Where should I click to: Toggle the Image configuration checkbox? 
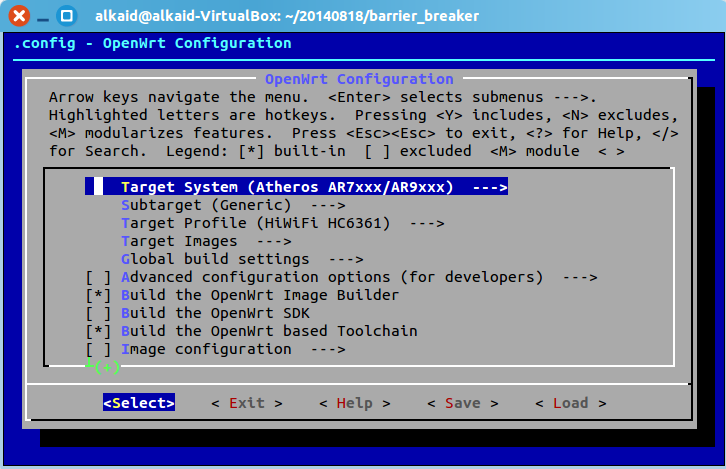[x=98, y=350]
